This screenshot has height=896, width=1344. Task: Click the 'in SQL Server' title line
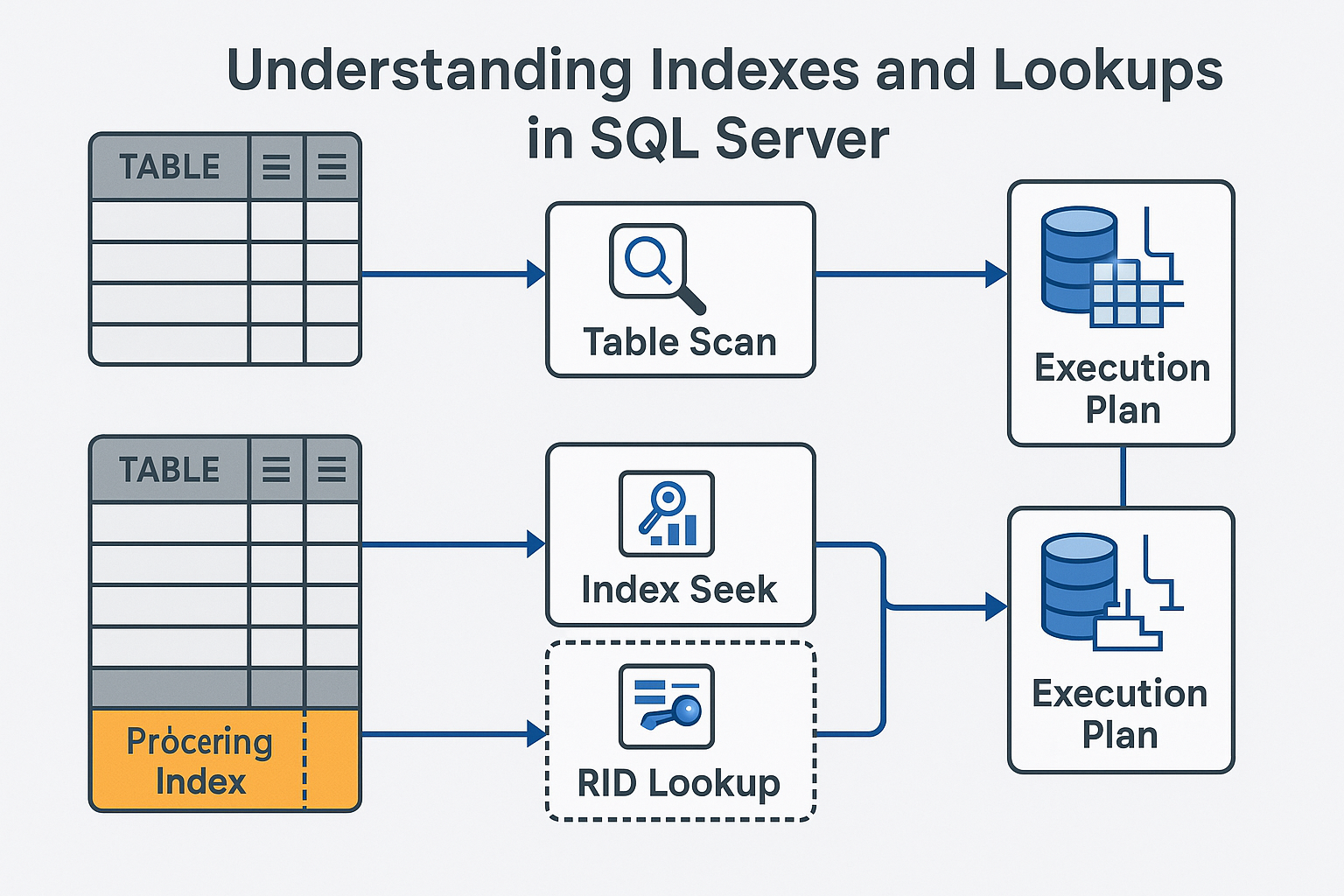[x=708, y=138]
